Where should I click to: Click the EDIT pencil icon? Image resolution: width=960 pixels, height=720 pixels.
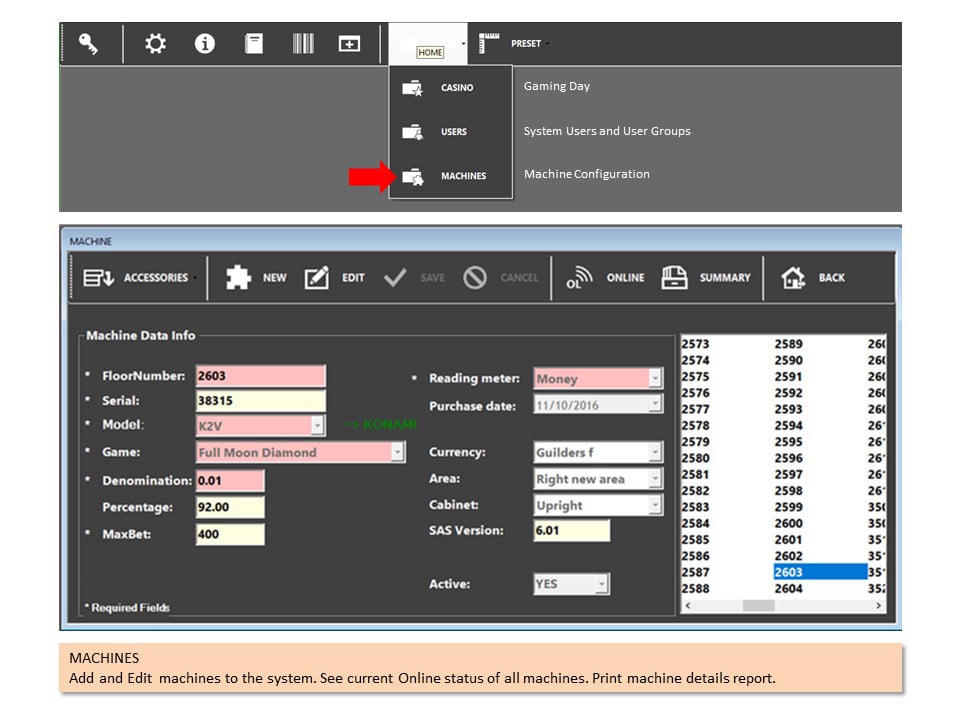click(317, 277)
